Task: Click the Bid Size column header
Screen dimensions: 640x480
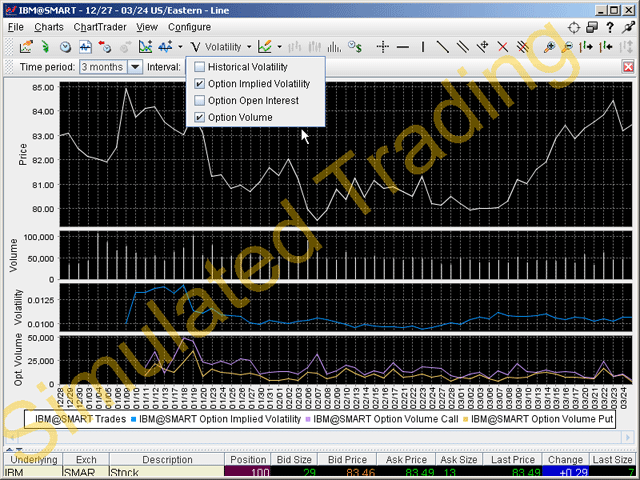Action: (x=294, y=460)
